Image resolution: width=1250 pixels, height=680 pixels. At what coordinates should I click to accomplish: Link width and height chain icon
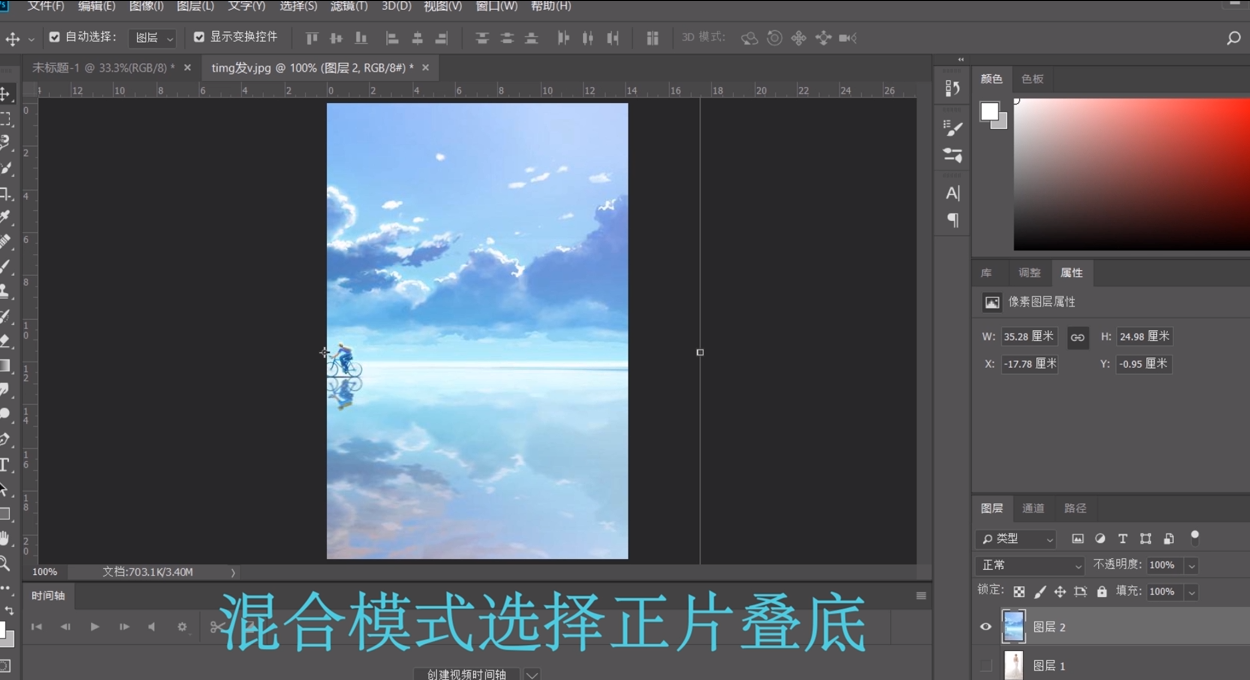[1077, 337]
